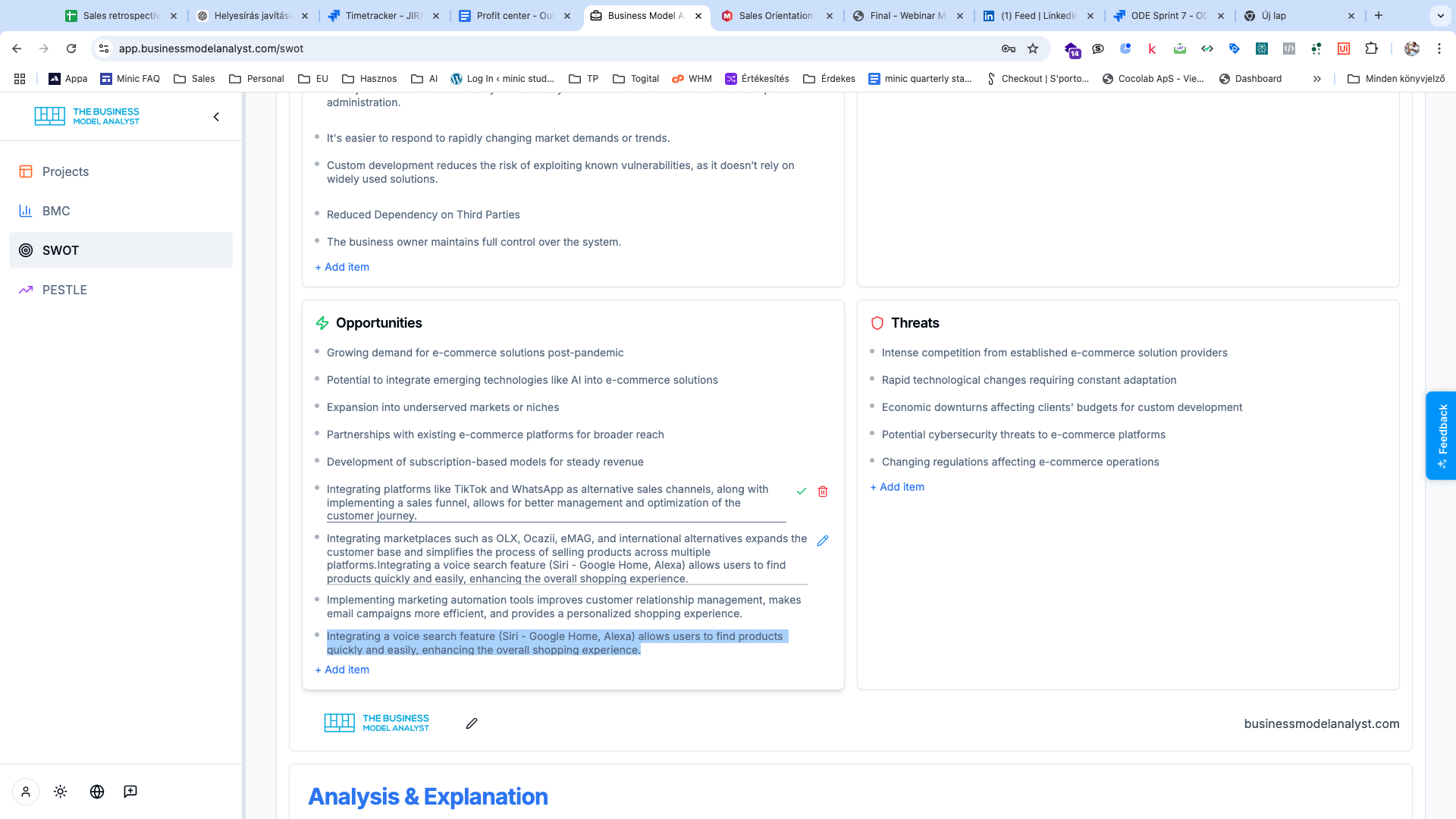Toggle light/dark theme sun icon
The height and width of the screenshot is (819, 1456).
coord(61,792)
